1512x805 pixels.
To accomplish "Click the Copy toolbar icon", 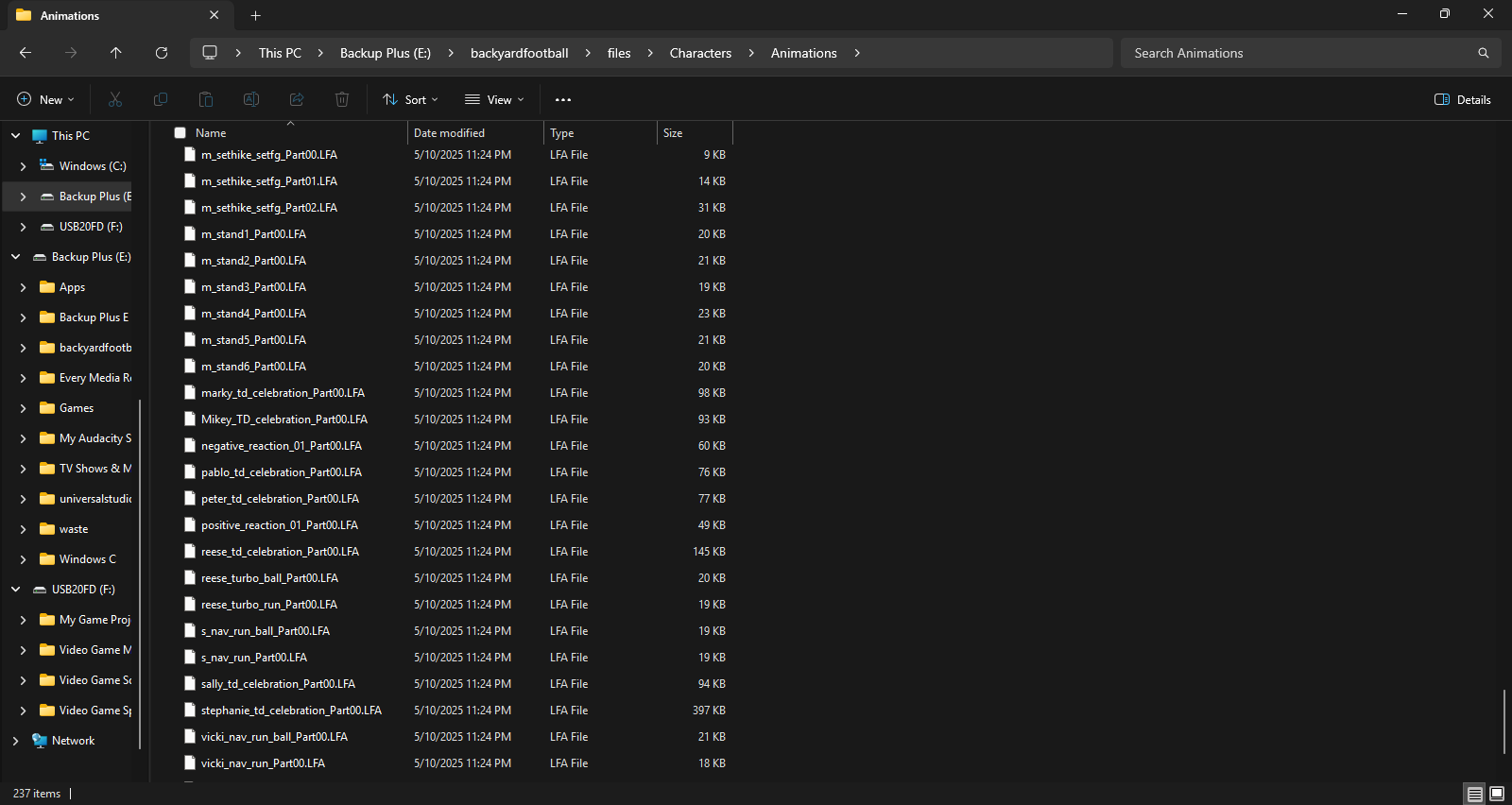I will [x=161, y=99].
